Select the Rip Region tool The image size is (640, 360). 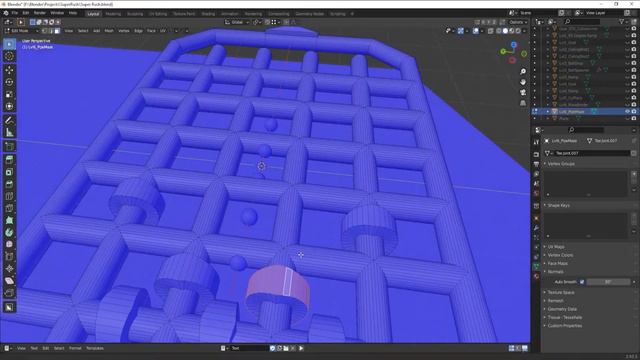point(9,293)
